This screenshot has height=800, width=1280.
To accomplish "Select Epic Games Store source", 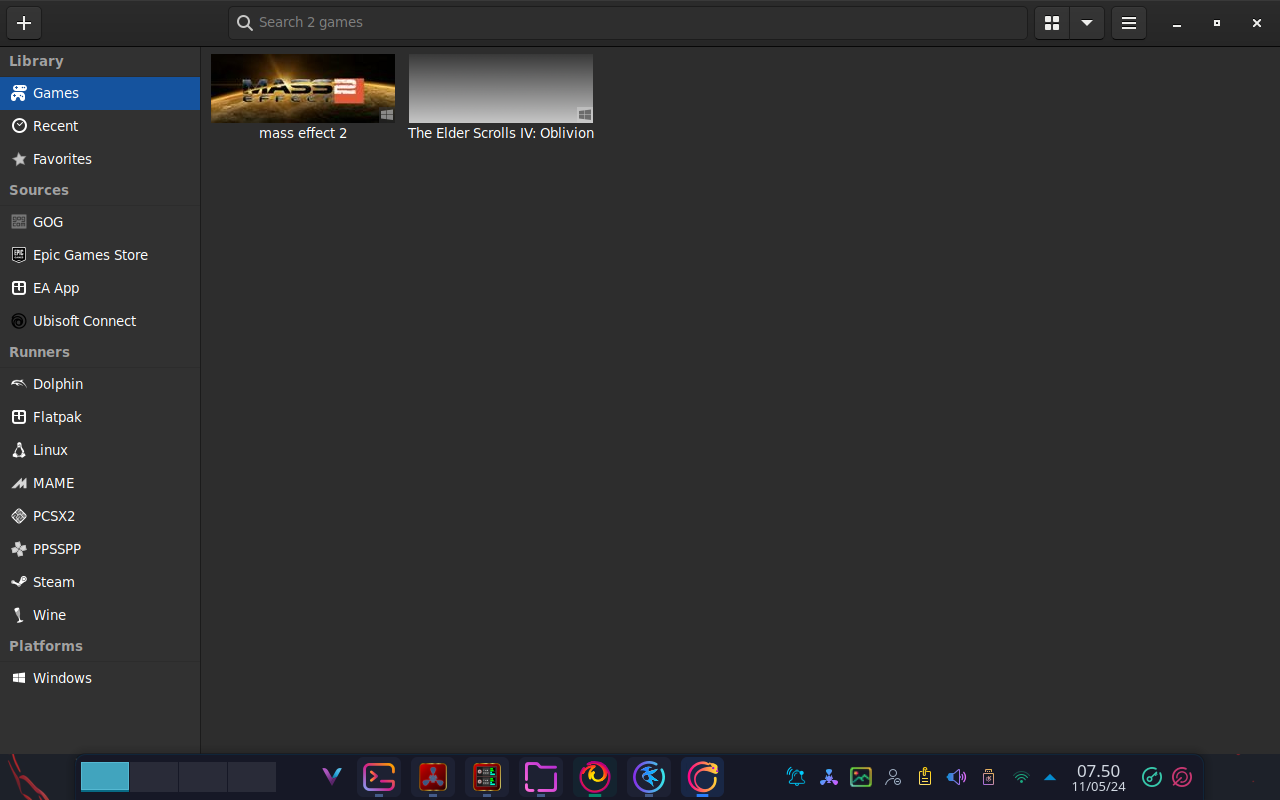I will (x=100, y=255).
